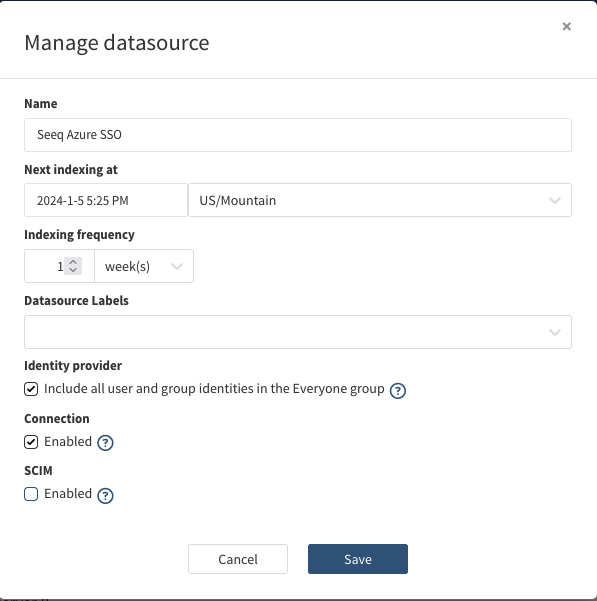
Task: Click the Name field containing Seeq Azure SSO
Action: pyautogui.click(x=298, y=135)
